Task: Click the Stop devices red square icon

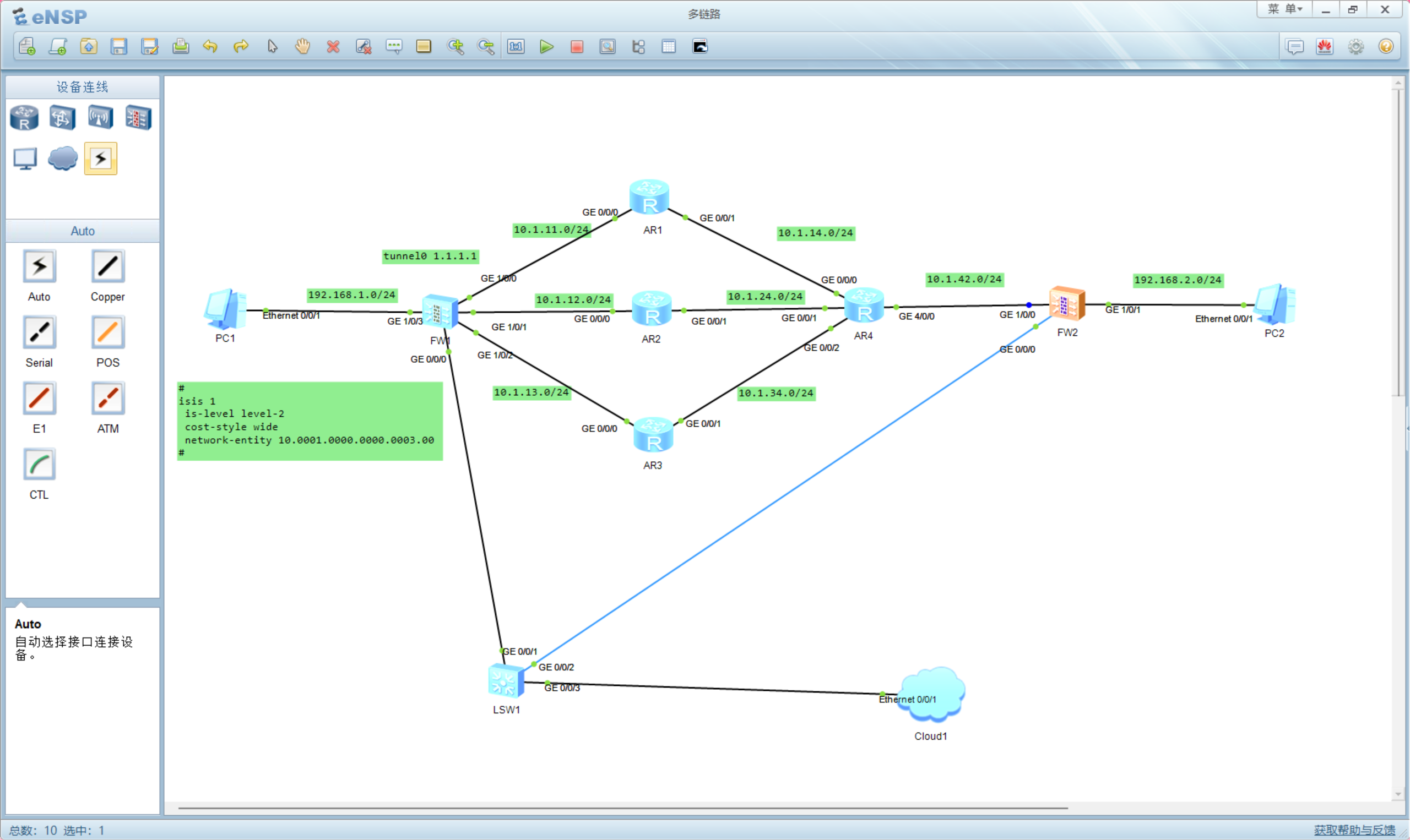Action: [x=577, y=46]
